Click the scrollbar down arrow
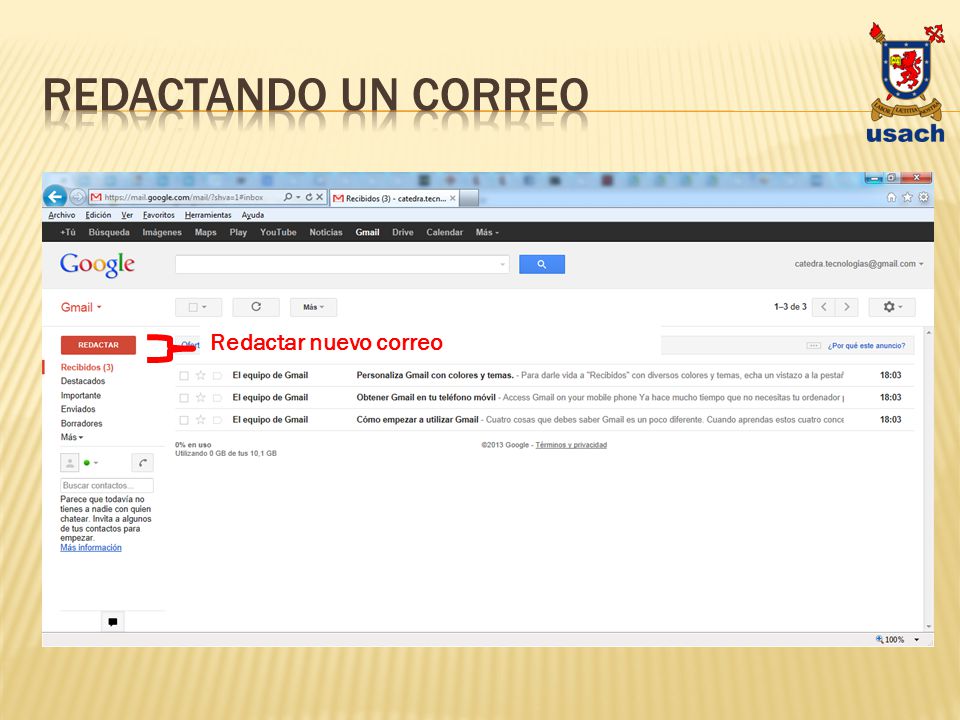Viewport: 960px width, 720px height. click(929, 626)
